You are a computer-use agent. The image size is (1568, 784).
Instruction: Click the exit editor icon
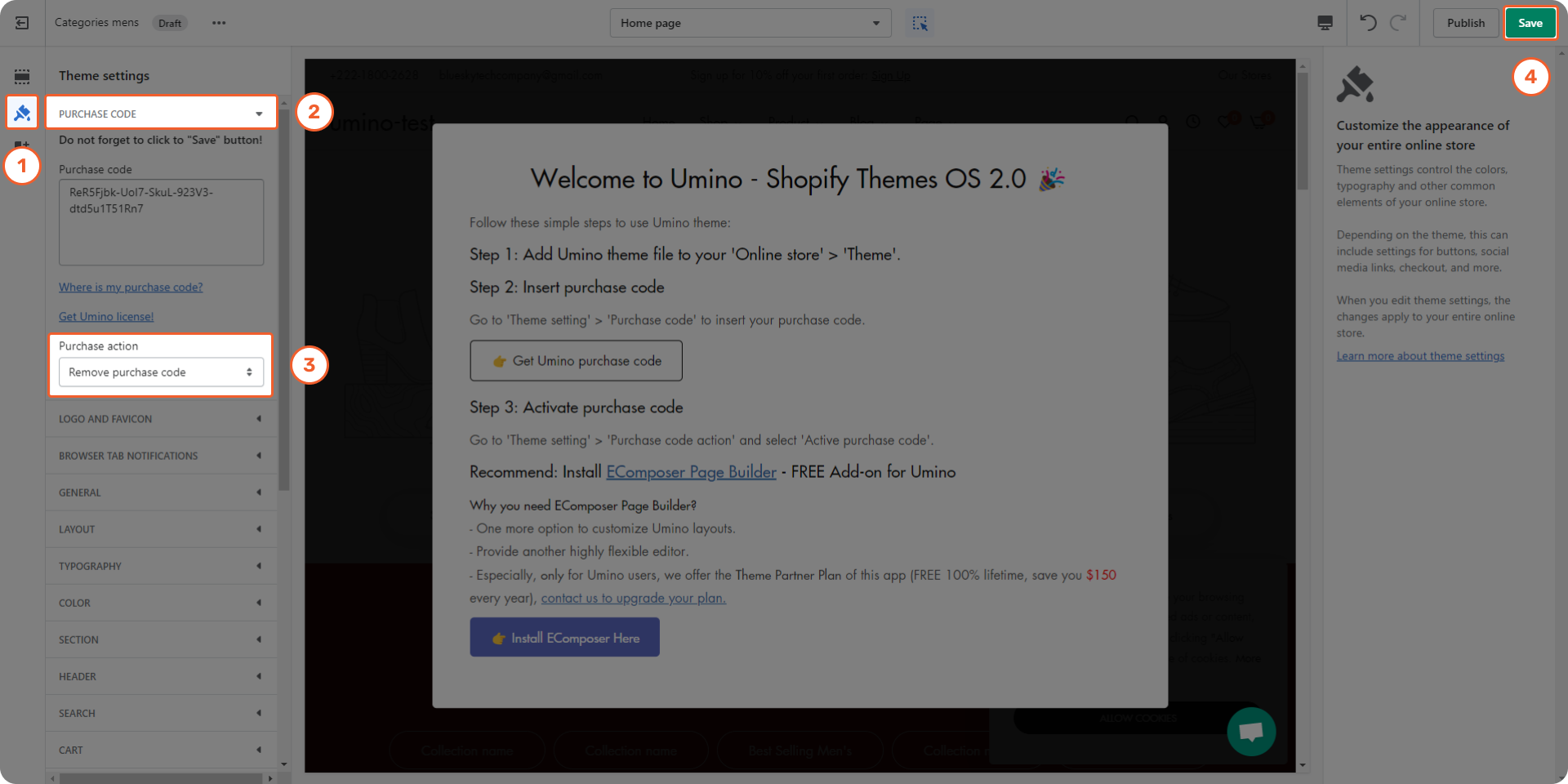(22, 23)
